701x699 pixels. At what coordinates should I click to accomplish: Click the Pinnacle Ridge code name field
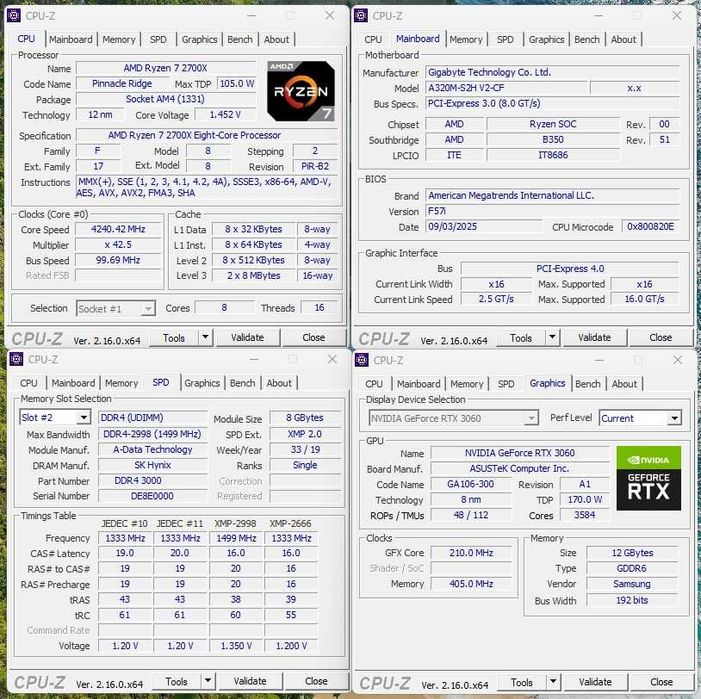(x=122, y=84)
